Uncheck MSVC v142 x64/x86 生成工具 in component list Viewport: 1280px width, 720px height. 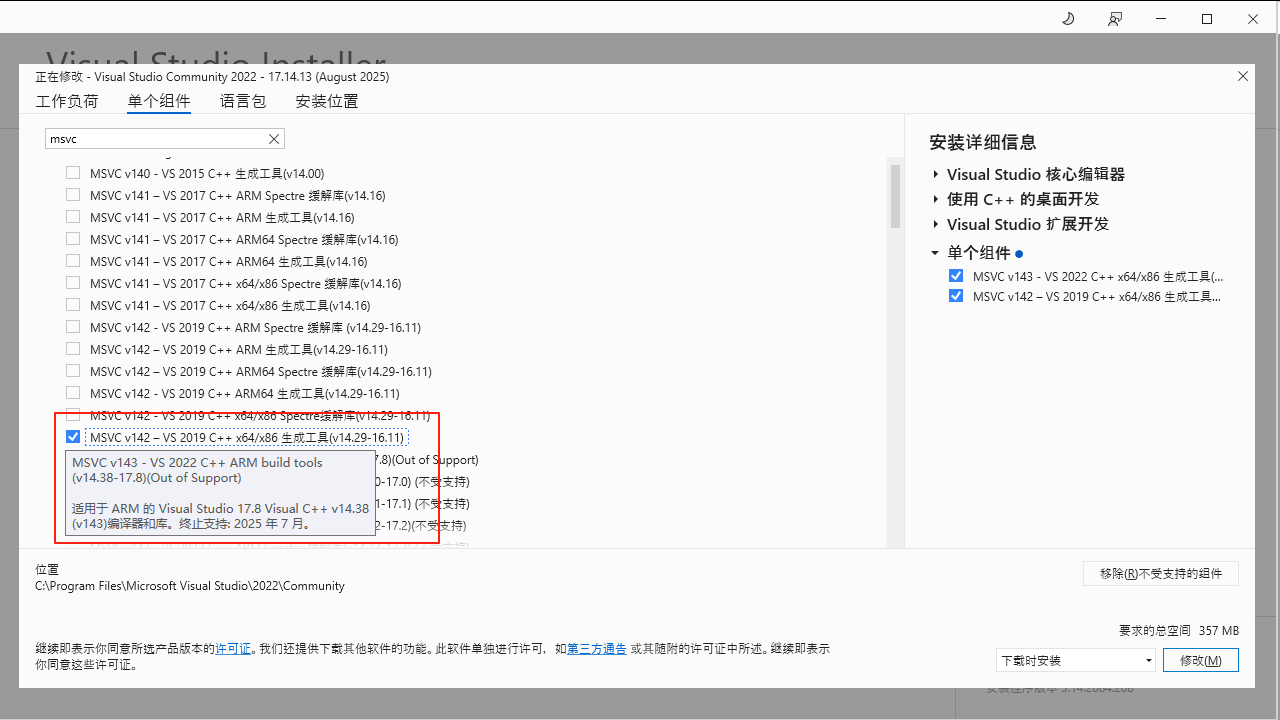pos(73,437)
